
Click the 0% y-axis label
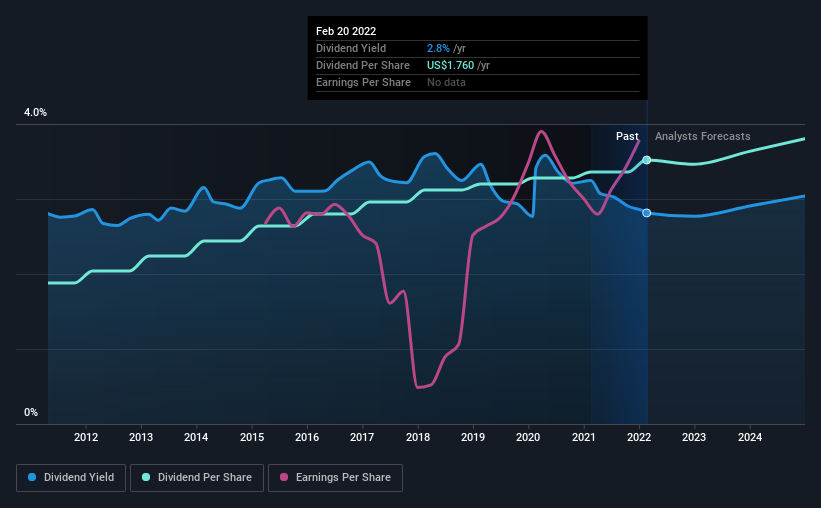(31, 412)
